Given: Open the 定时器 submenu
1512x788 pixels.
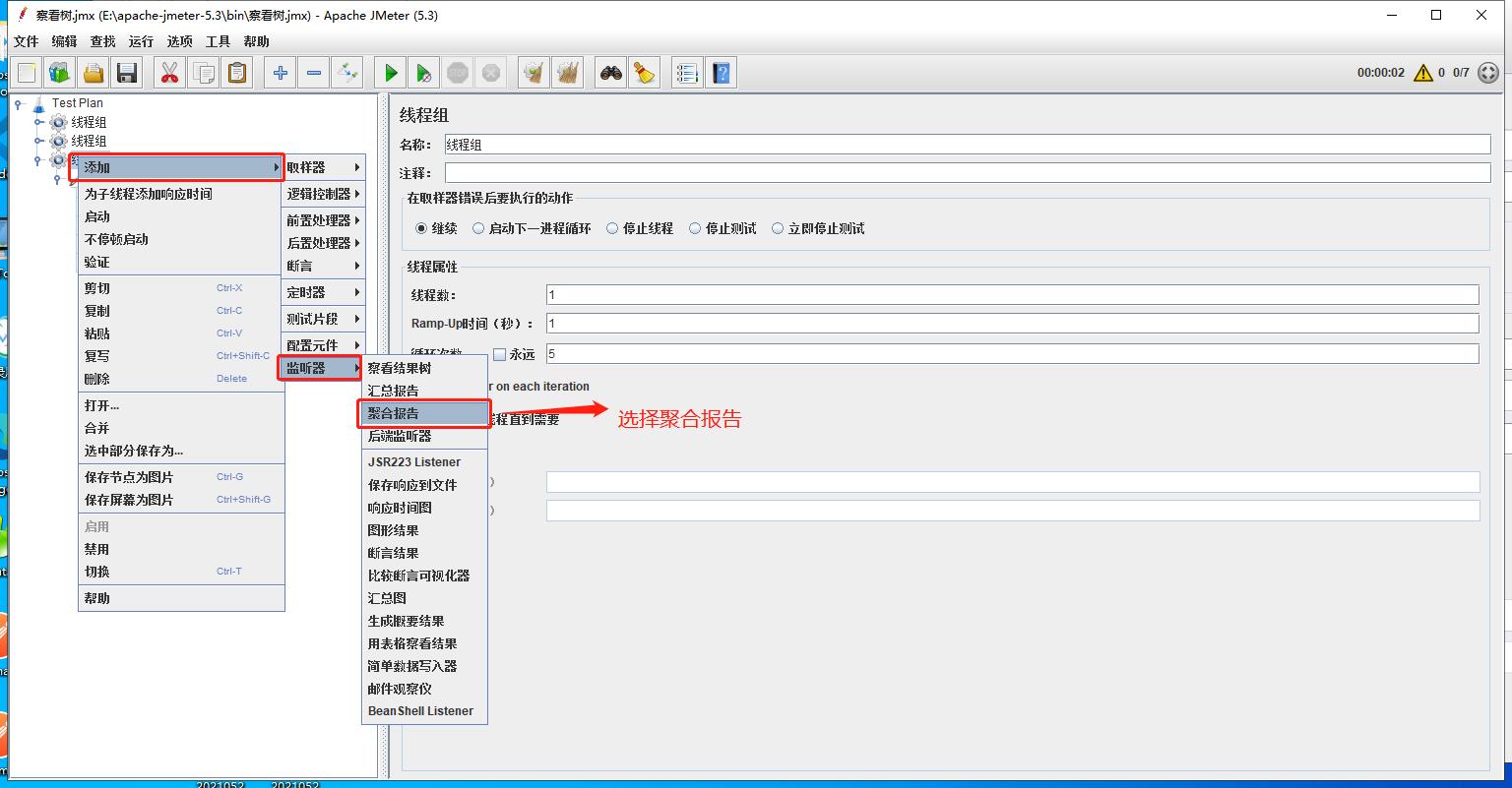Looking at the screenshot, I should pyautogui.click(x=324, y=292).
